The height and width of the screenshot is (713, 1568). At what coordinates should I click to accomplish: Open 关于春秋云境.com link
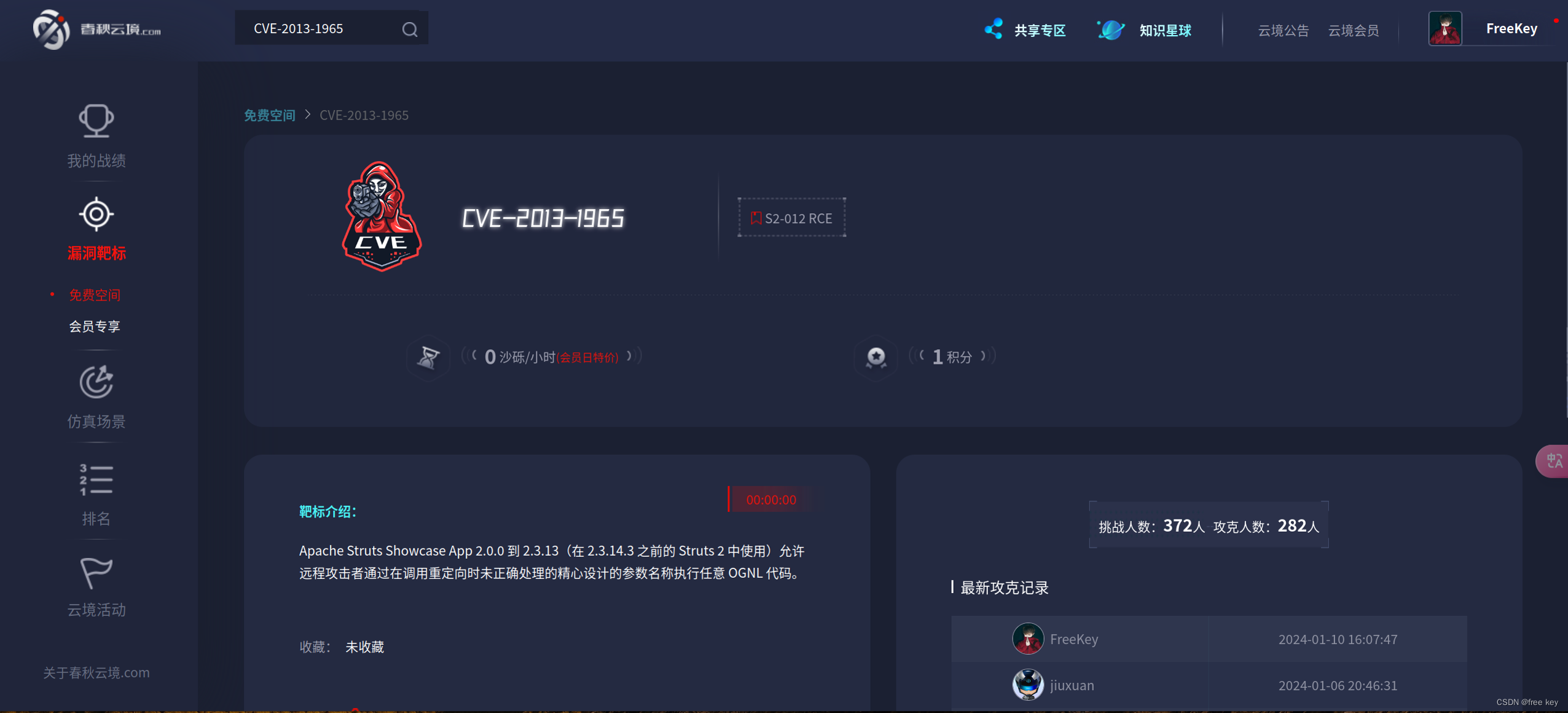tap(96, 672)
